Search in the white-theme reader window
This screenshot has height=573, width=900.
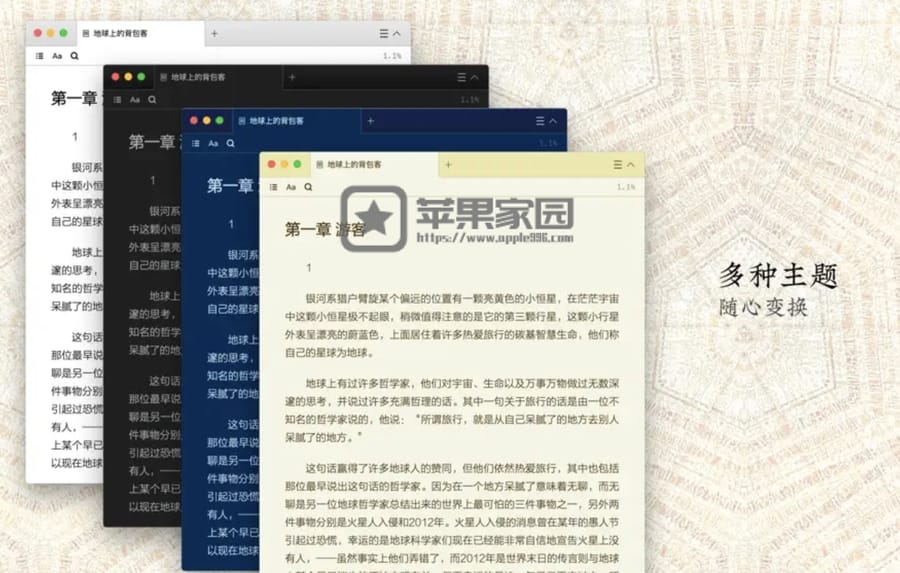click(75, 56)
